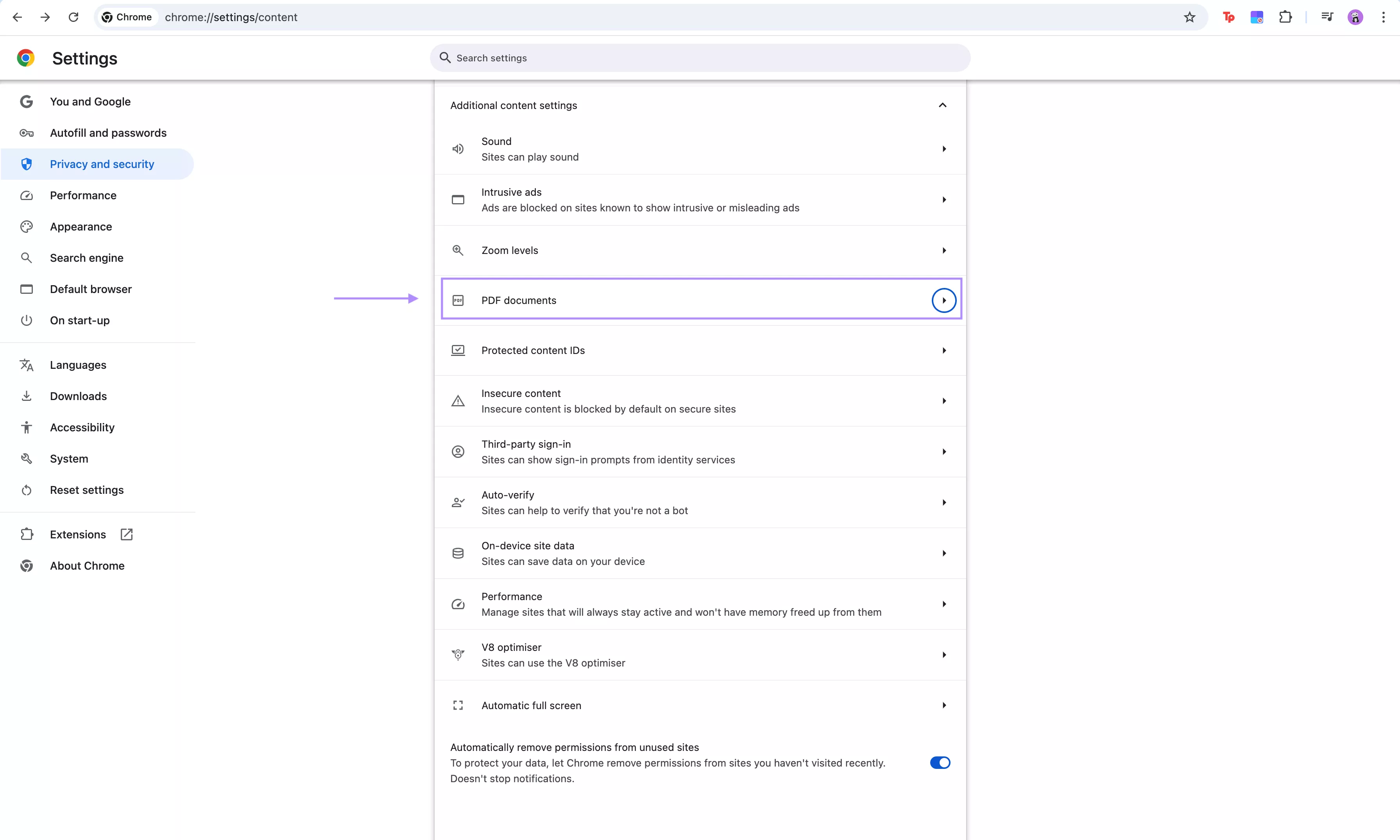Open the Sound settings via its speaker icon
The height and width of the screenshot is (840, 1400).
click(x=458, y=148)
